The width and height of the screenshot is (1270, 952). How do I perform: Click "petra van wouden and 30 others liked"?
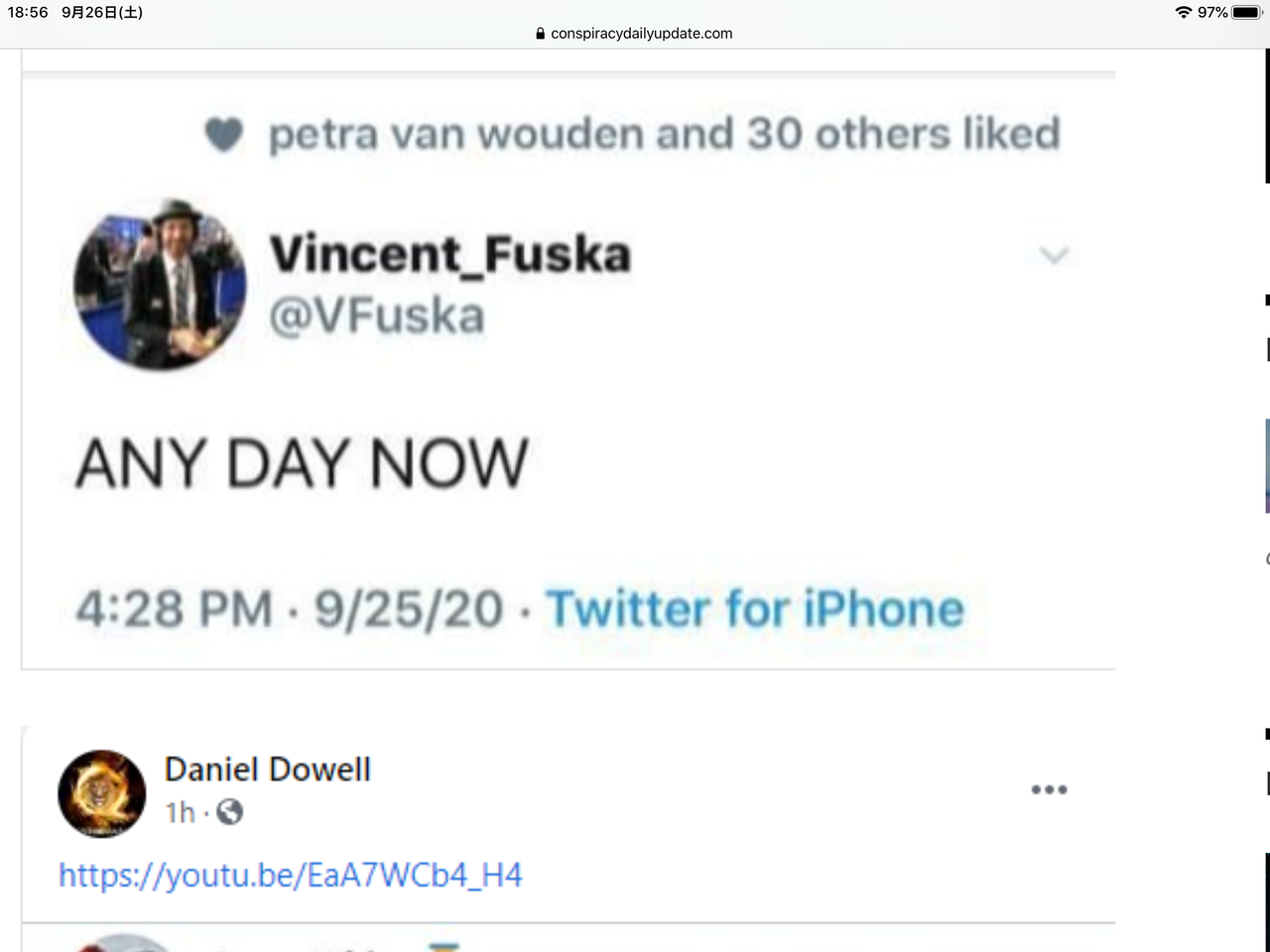point(664,134)
